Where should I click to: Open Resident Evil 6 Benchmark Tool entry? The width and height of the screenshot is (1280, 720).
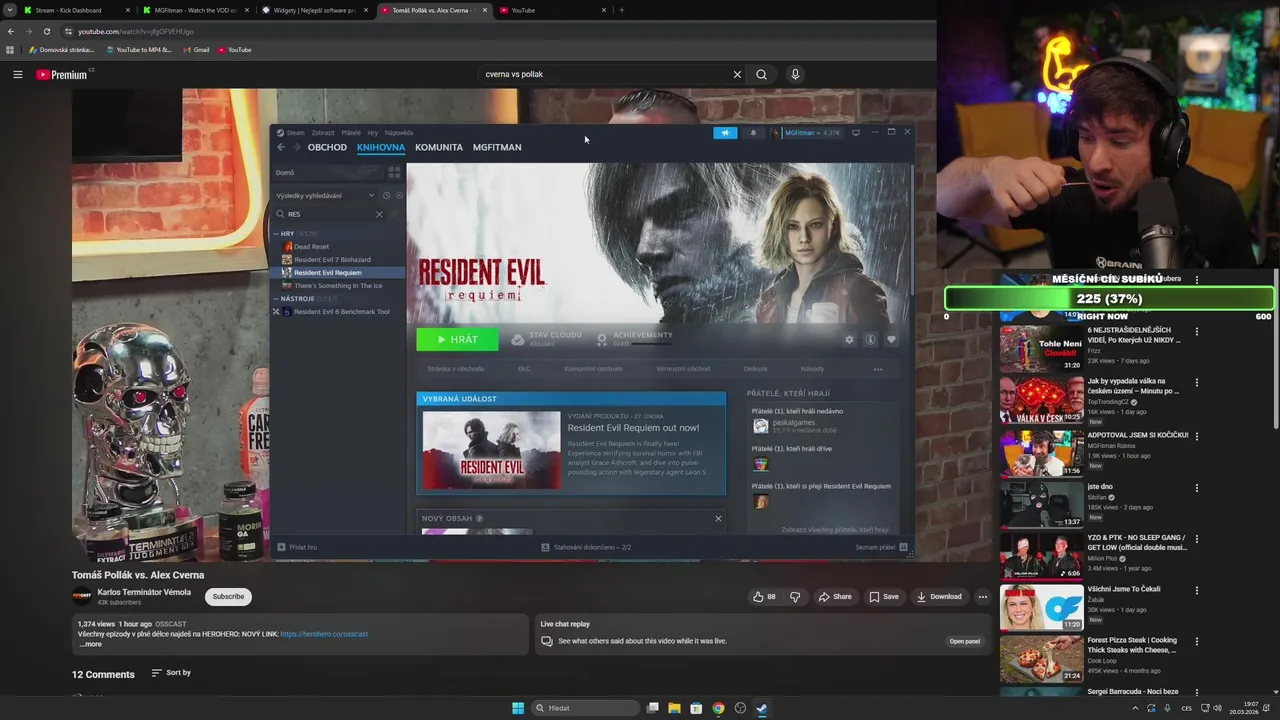pos(341,311)
